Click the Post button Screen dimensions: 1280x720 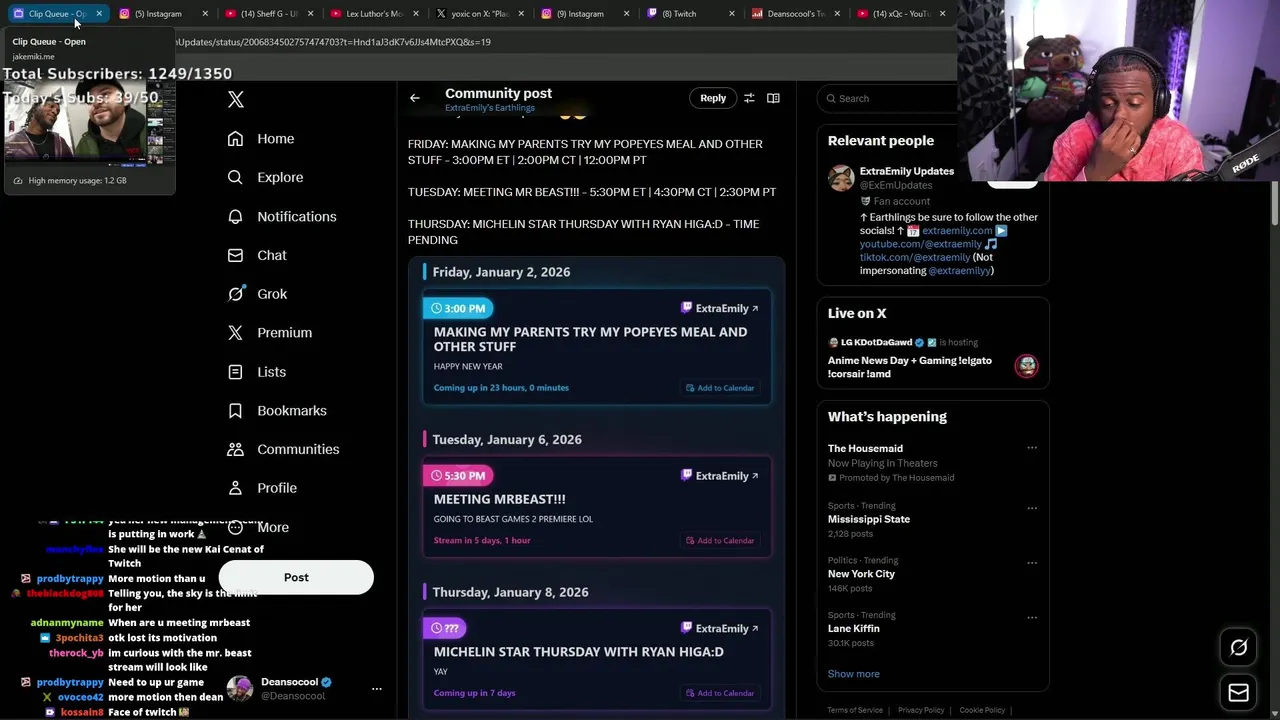[x=296, y=577]
